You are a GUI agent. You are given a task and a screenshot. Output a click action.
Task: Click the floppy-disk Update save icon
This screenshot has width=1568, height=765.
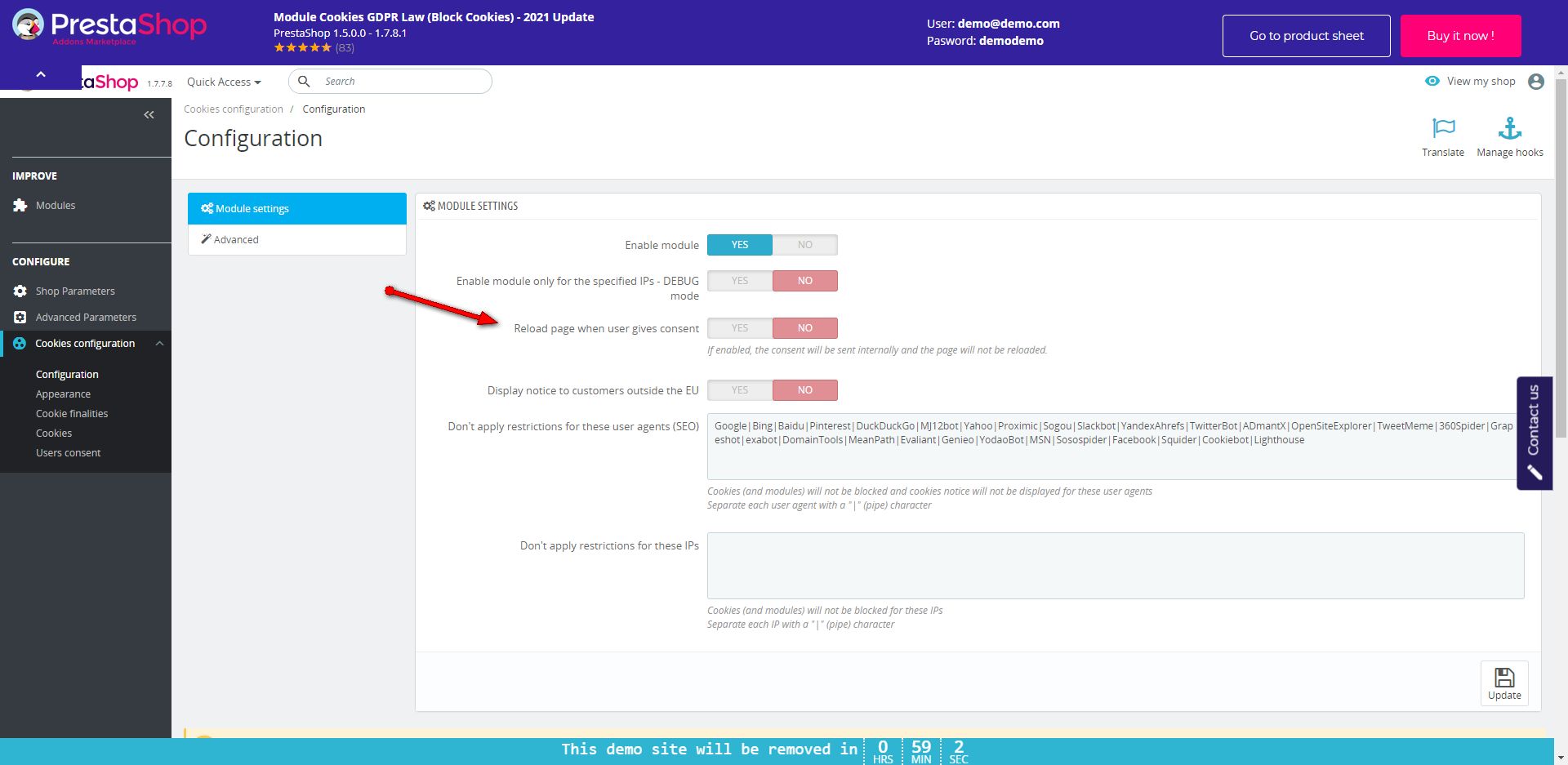tap(1504, 677)
